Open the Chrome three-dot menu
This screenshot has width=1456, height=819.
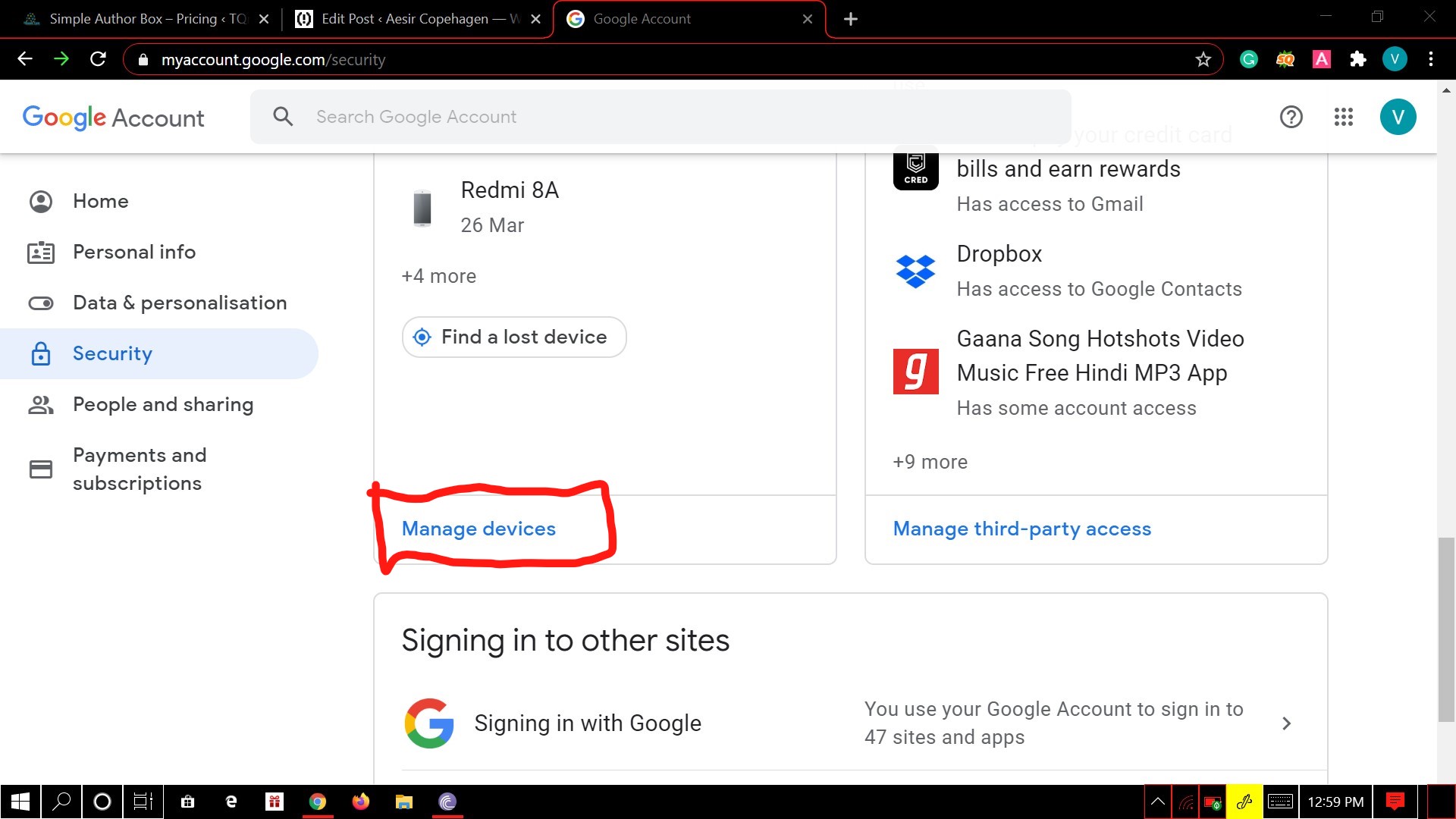point(1430,59)
